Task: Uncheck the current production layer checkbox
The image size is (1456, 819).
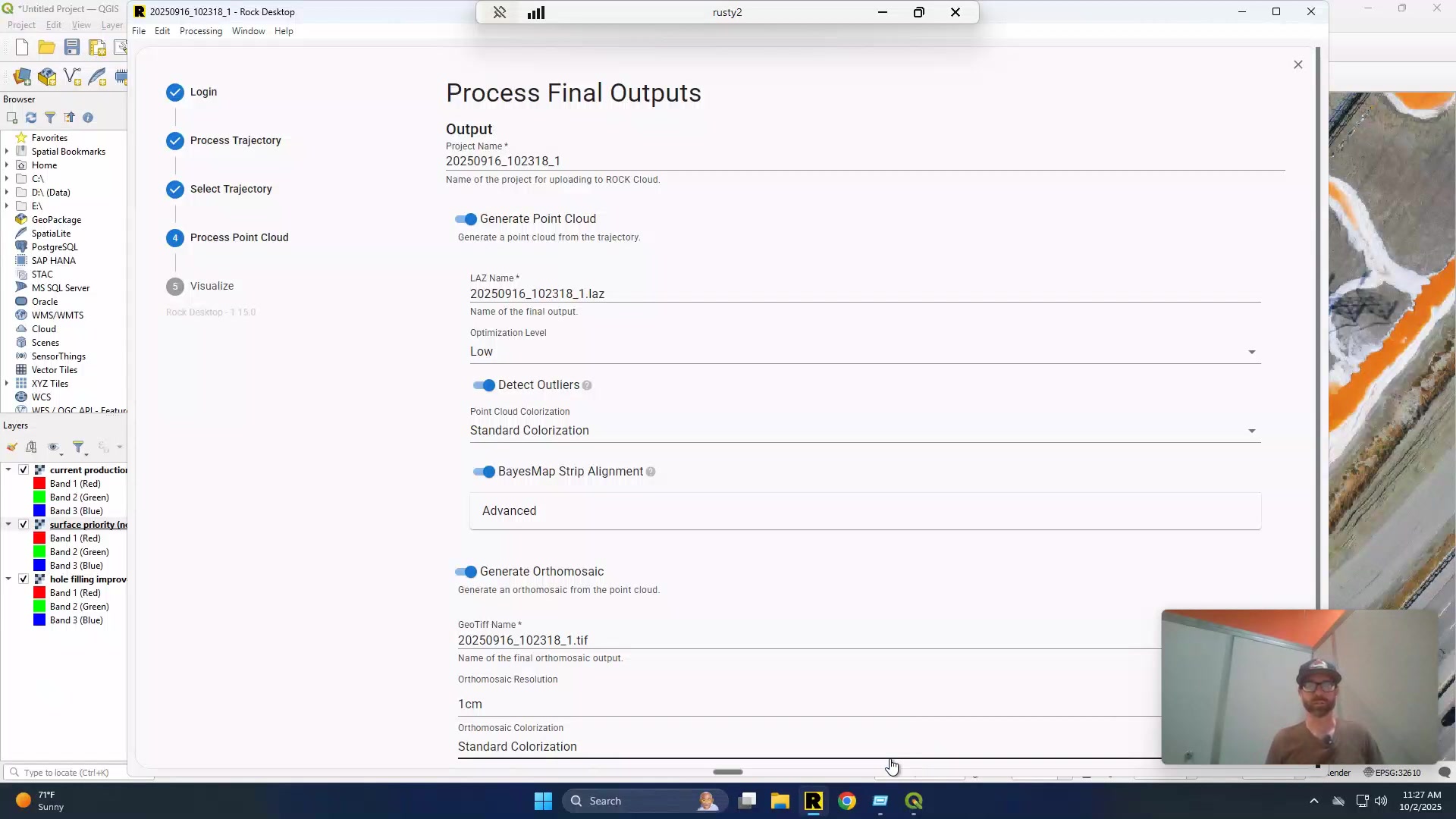Action: 24,470
